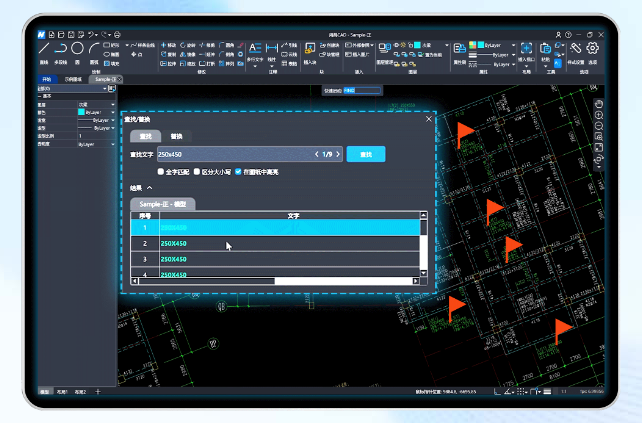
Task: Select the Circle drawing tool
Action: click(77, 49)
